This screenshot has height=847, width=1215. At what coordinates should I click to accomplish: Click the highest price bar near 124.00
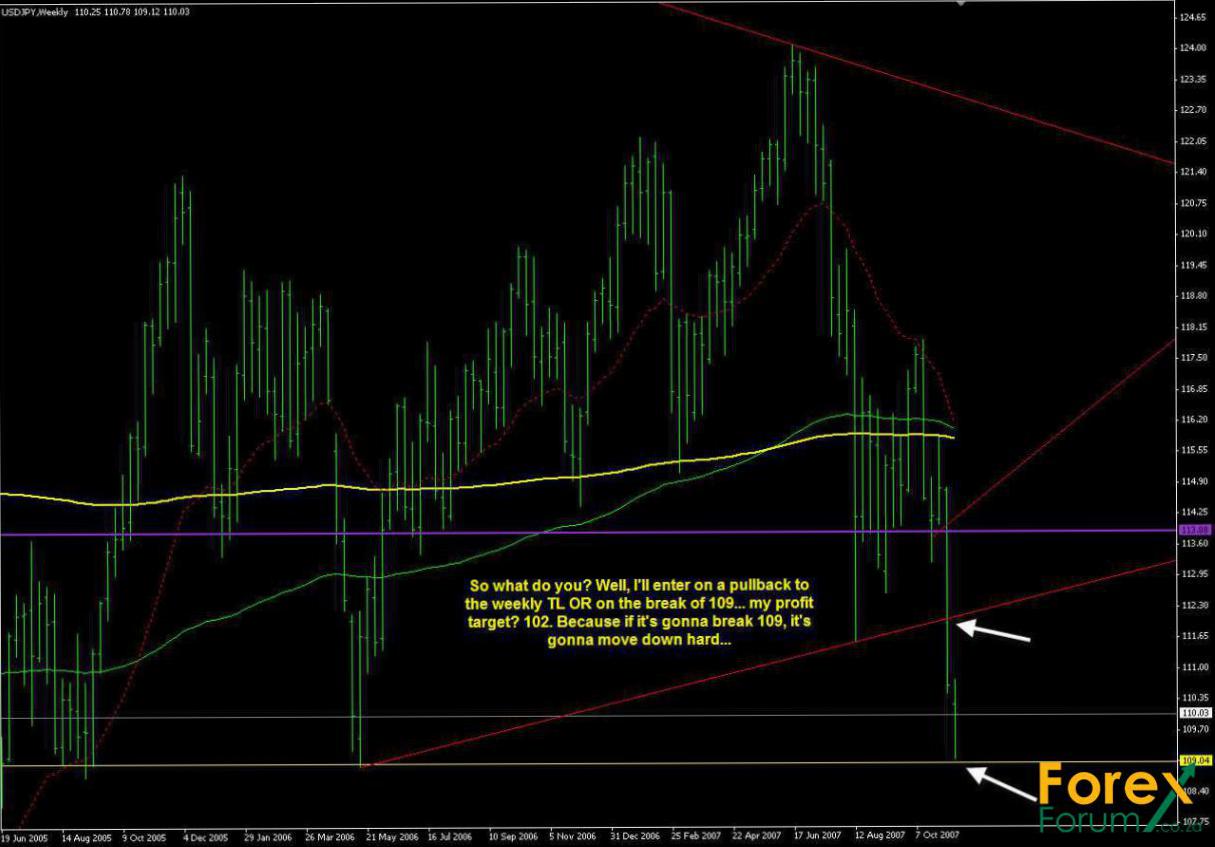coord(793,80)
